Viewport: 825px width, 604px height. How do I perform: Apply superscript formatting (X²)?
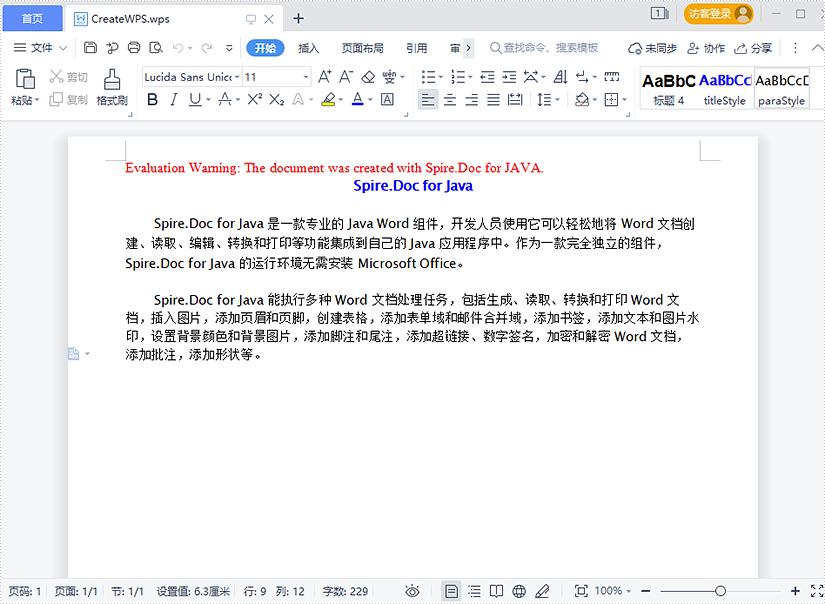coord(253,99)
